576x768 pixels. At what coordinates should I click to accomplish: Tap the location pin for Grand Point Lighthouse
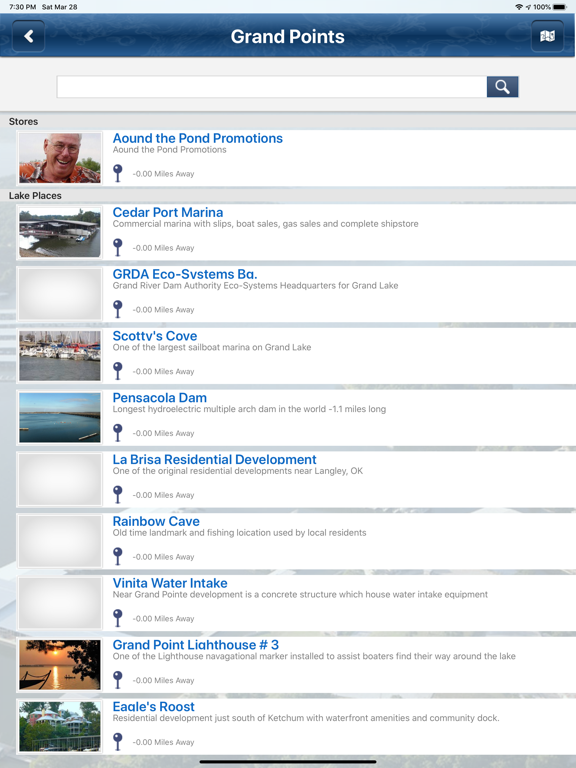(118, 679)
